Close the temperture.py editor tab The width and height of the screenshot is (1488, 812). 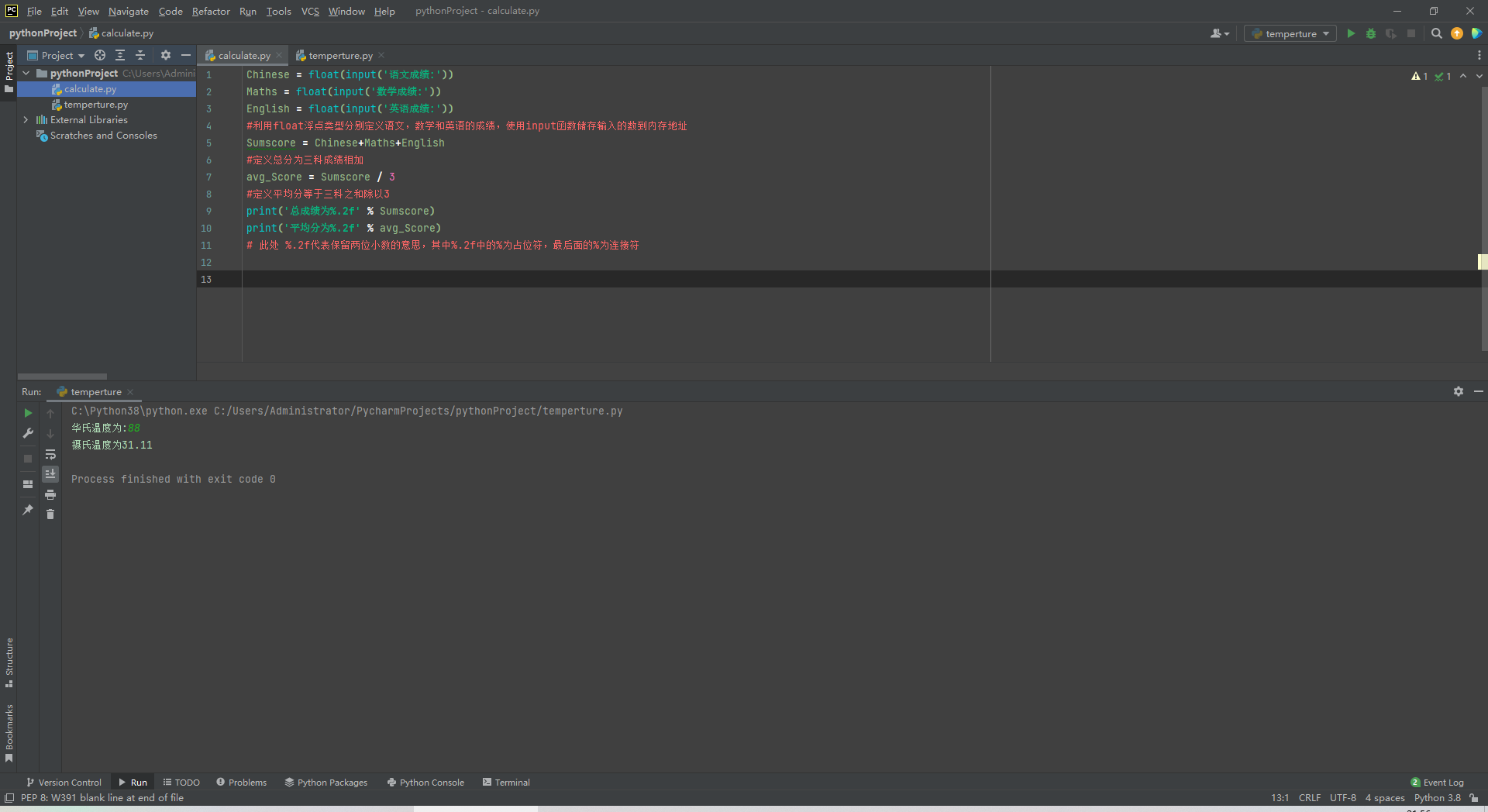pos(381,55)
